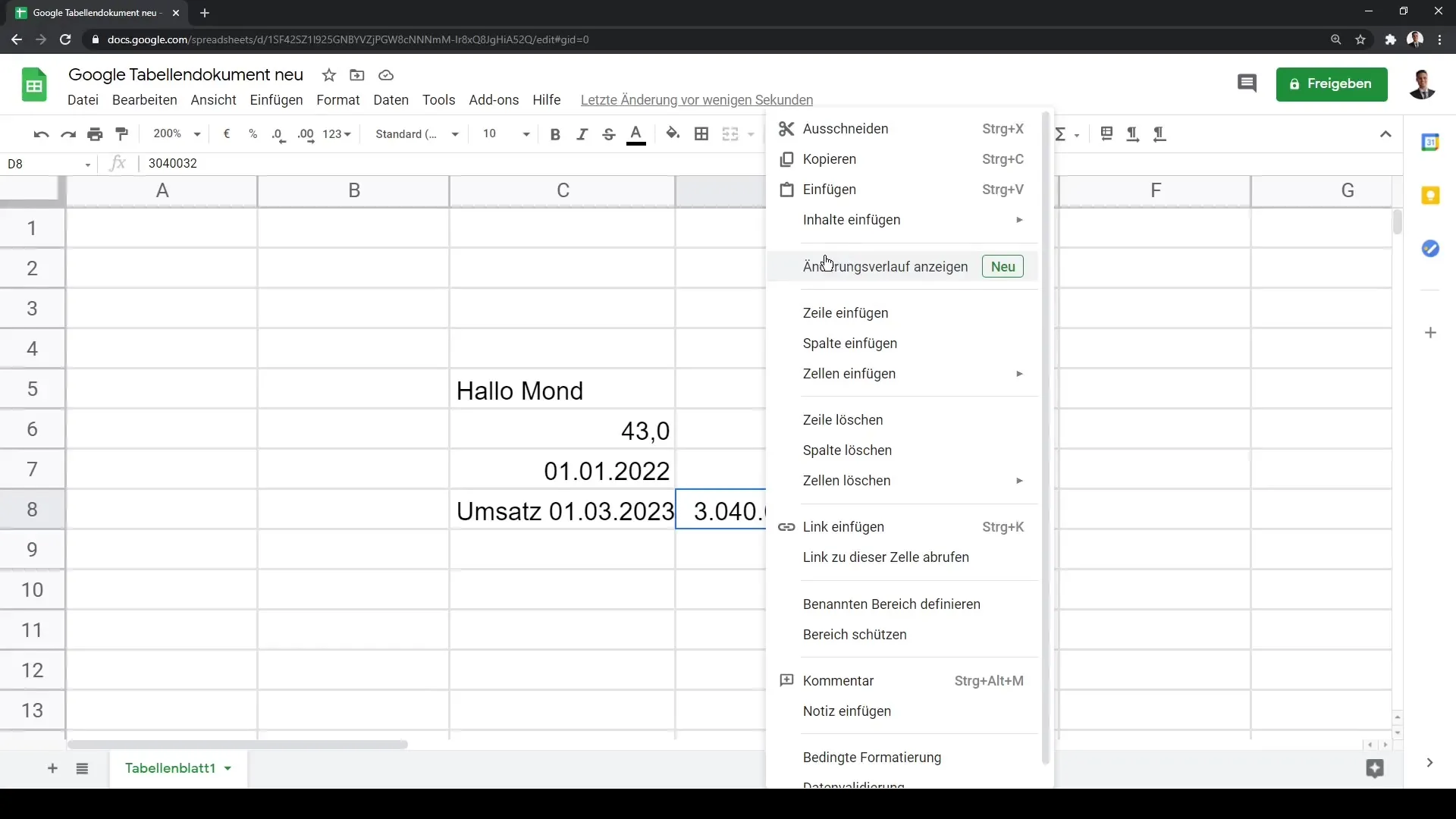Open the Add-ons menu
Image resolution: width=1456 pixels, height=819 pixels.
pyautogui.click(x=494, y=100)
